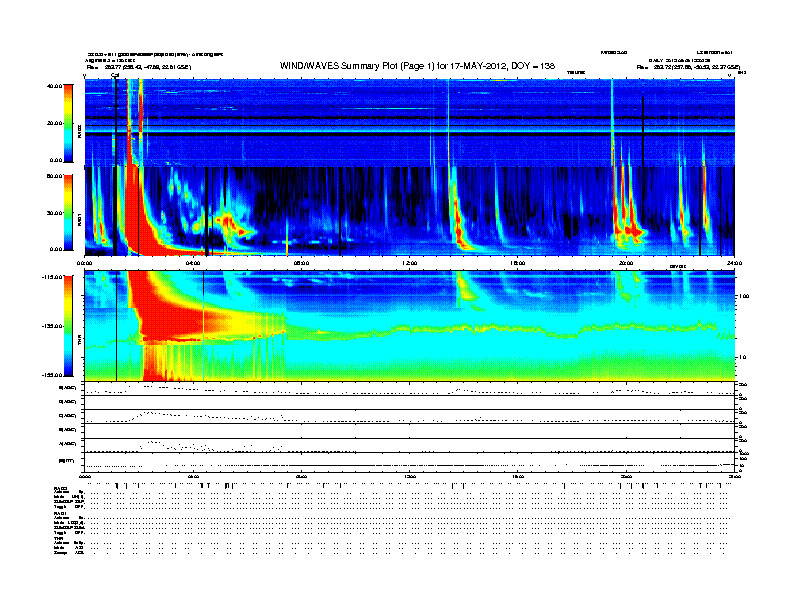The image size is (792, 612).
Task: Click the Cal marker above RAD2 panel
Action: [115, 75]
